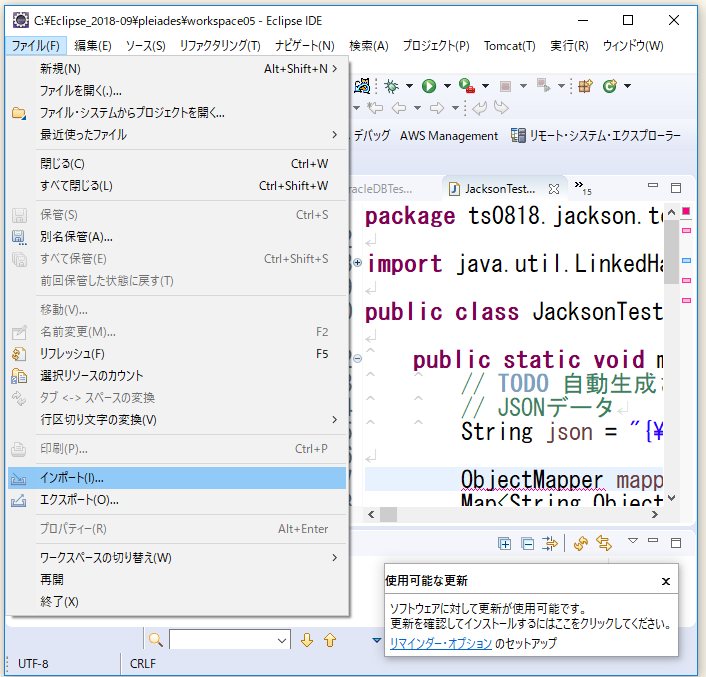Click the Forward navigation arrow icon
The width and height of the screenshot is (706, 677).
click(x=437, y=108)
